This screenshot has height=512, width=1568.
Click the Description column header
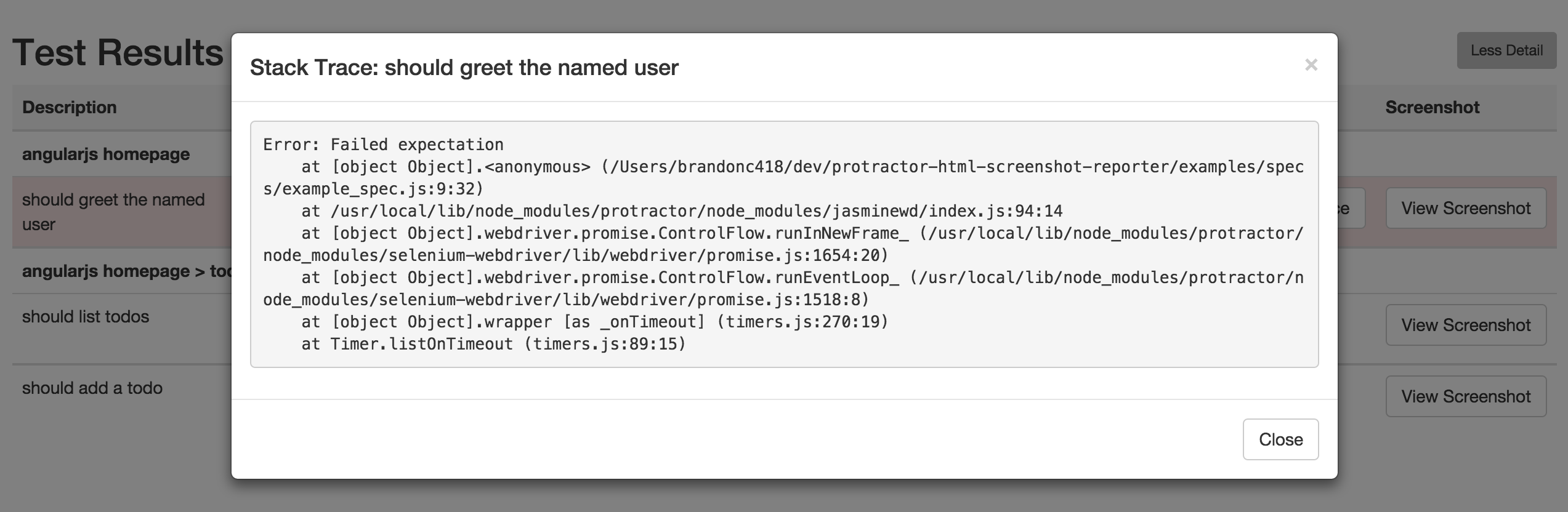click(x=70, y=107)
